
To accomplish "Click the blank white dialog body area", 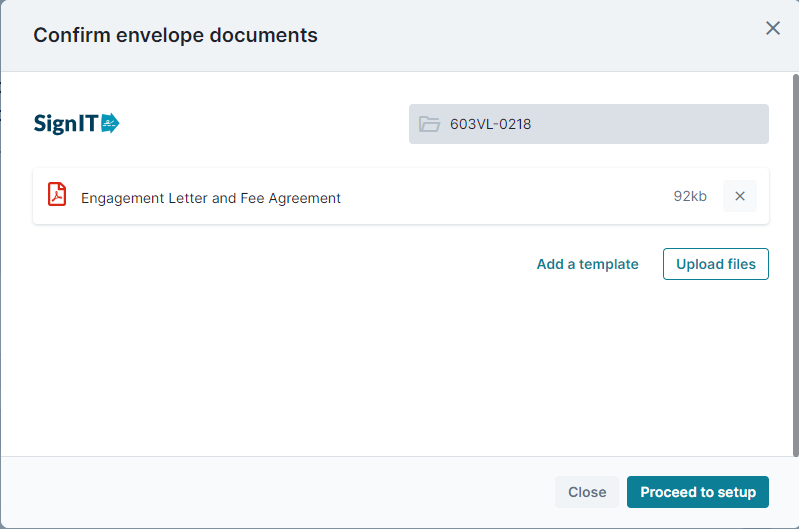I will [397, 367].
